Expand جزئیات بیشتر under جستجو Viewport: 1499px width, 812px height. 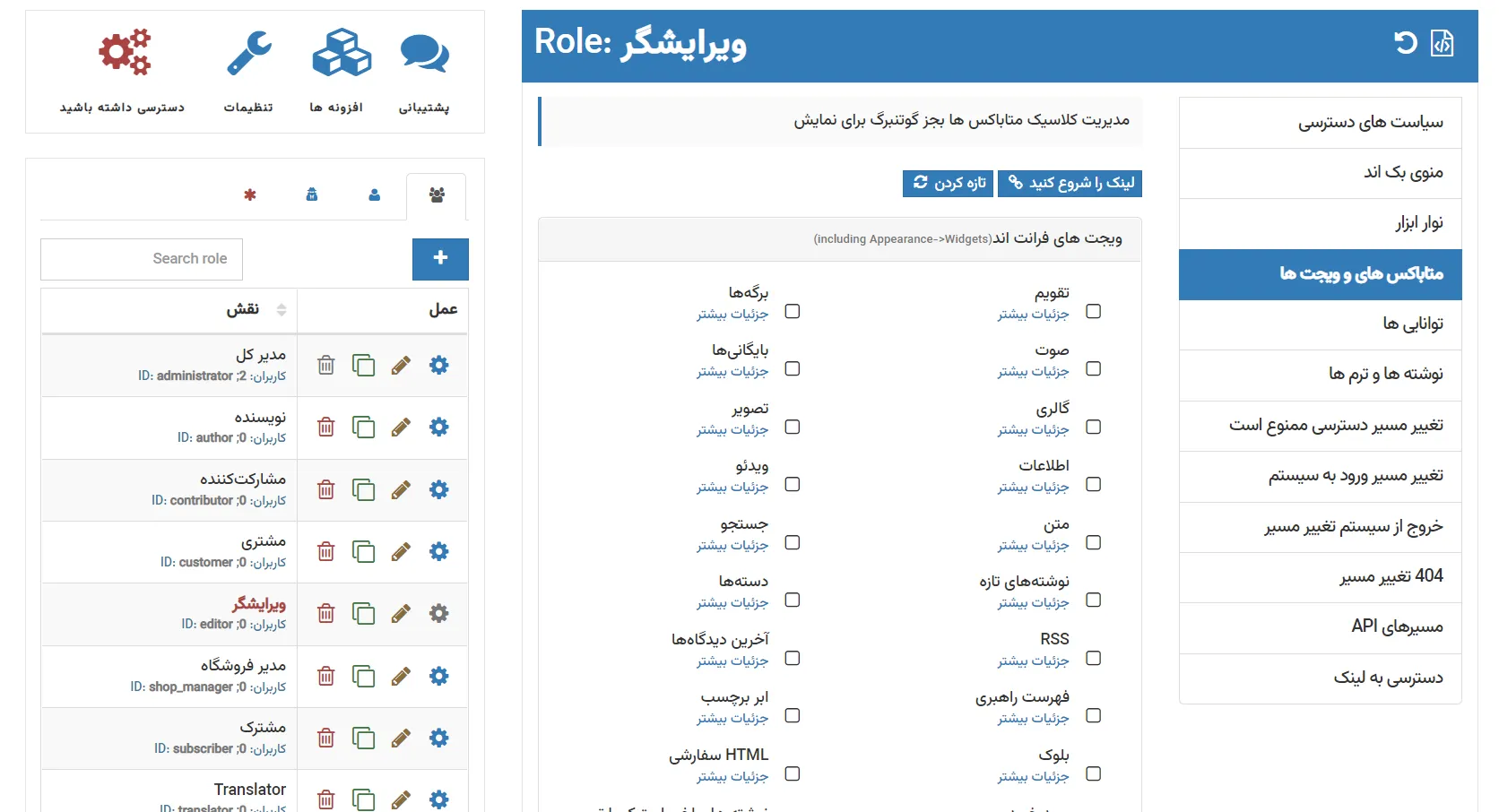click(732, 545)
